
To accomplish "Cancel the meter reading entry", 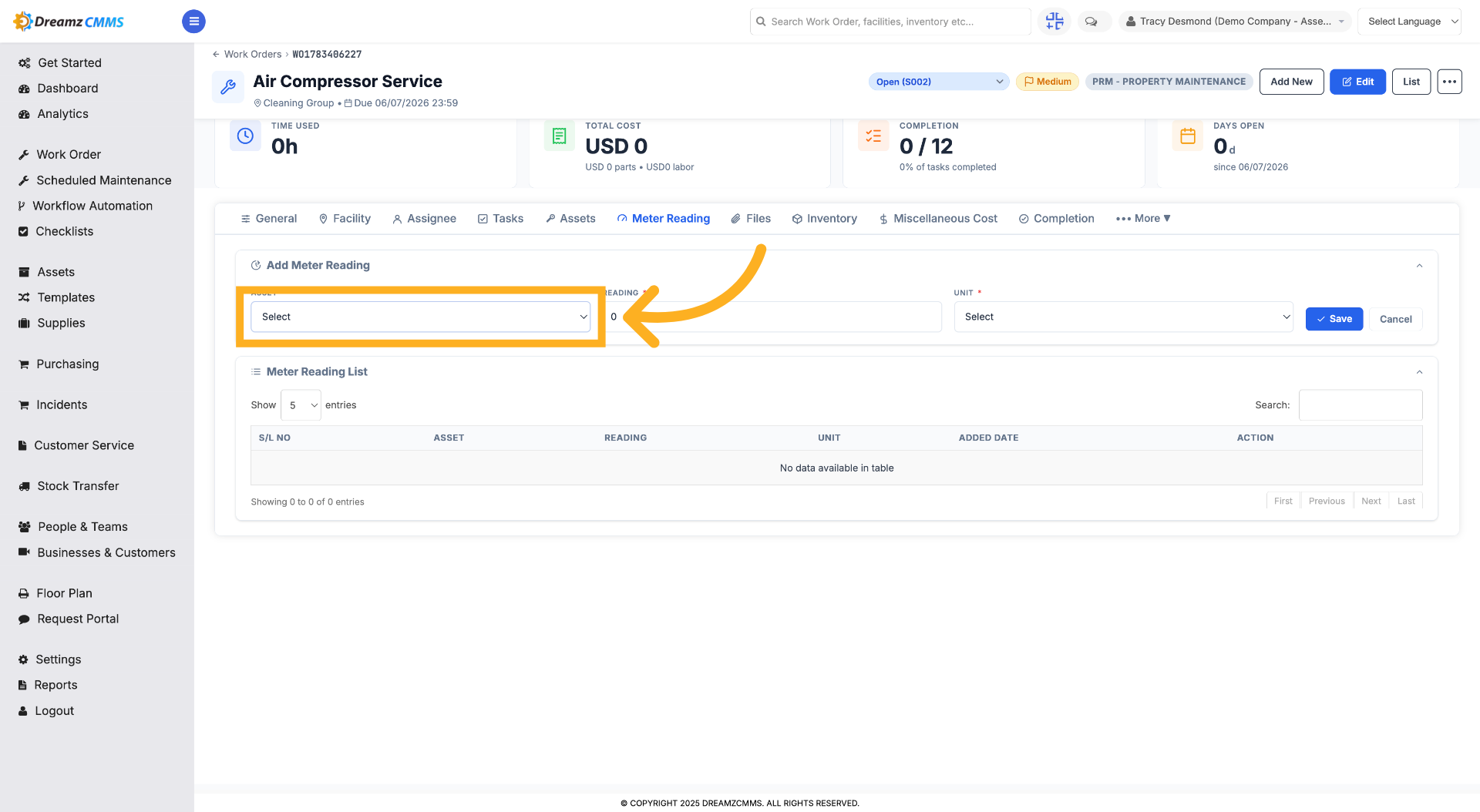I will point(1396,319).
